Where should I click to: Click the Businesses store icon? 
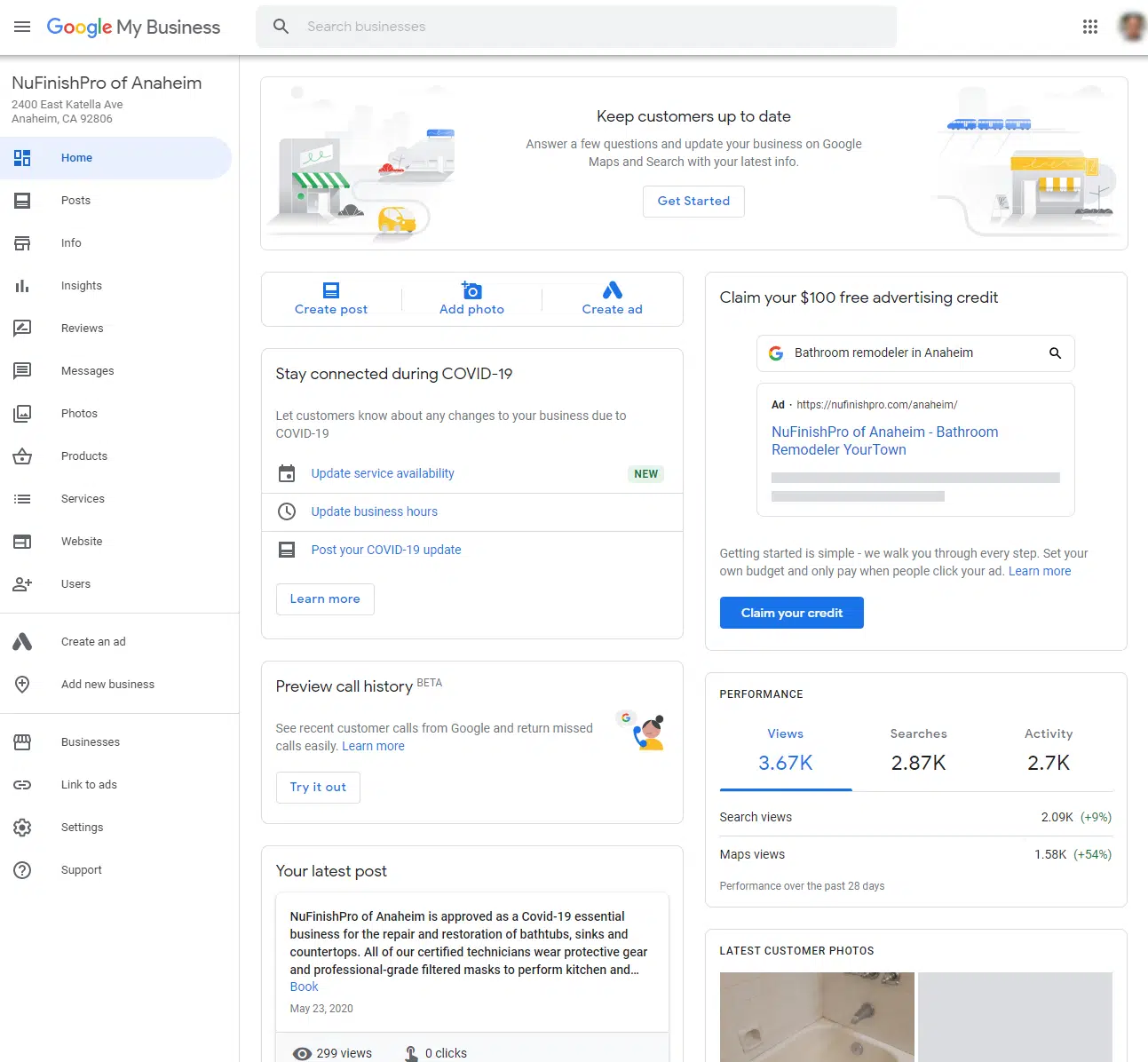[22, 742]
